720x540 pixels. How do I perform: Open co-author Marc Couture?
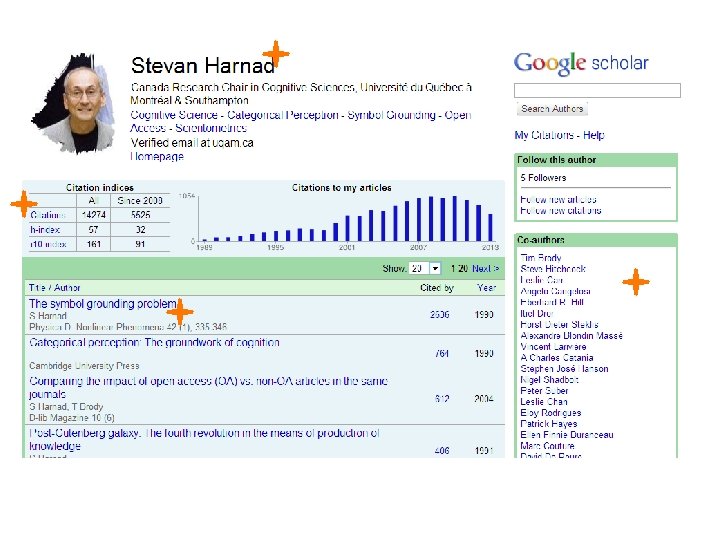pos(547,446)
